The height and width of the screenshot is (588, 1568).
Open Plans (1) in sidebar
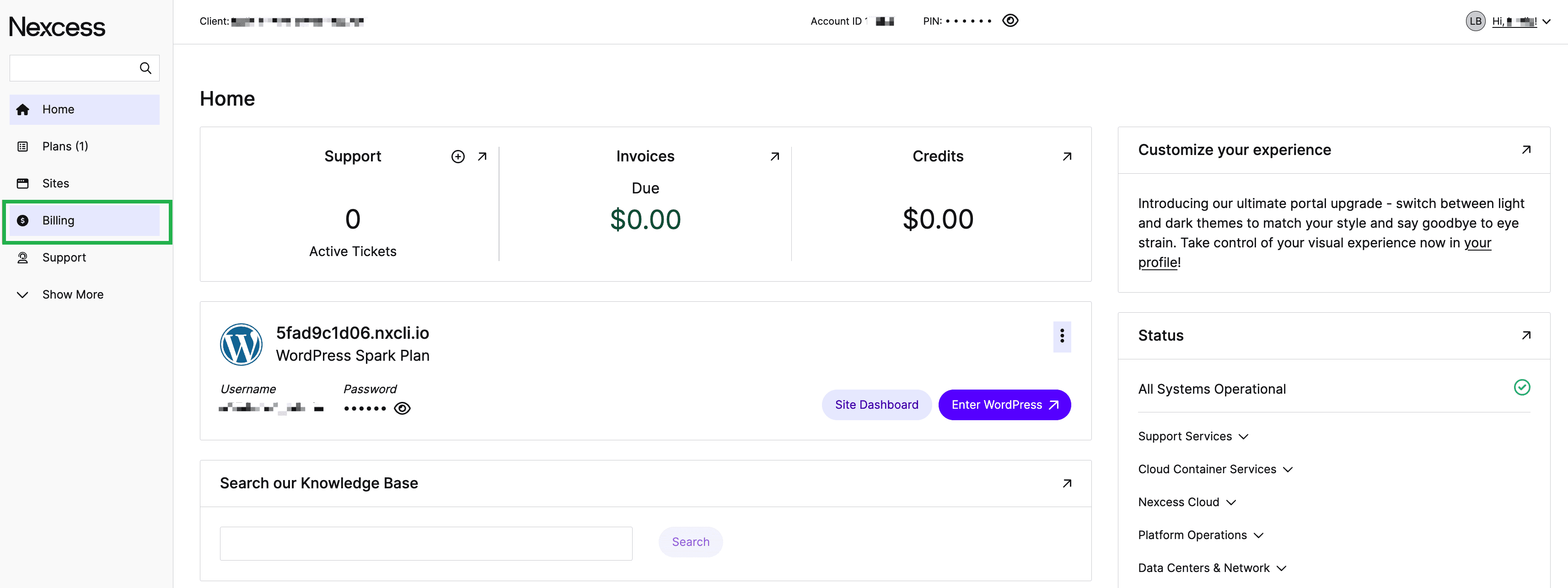click(x=64, y=146)
